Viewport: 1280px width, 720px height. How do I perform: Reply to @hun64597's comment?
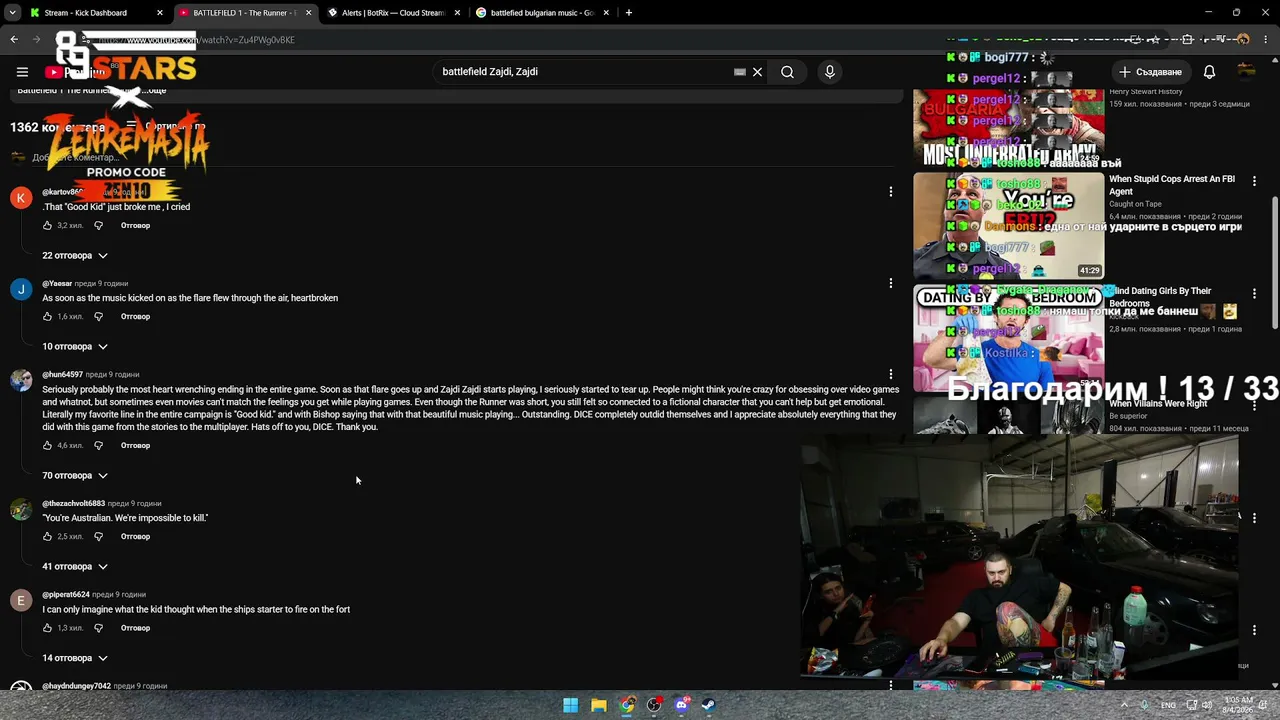[x=135, y=445]
